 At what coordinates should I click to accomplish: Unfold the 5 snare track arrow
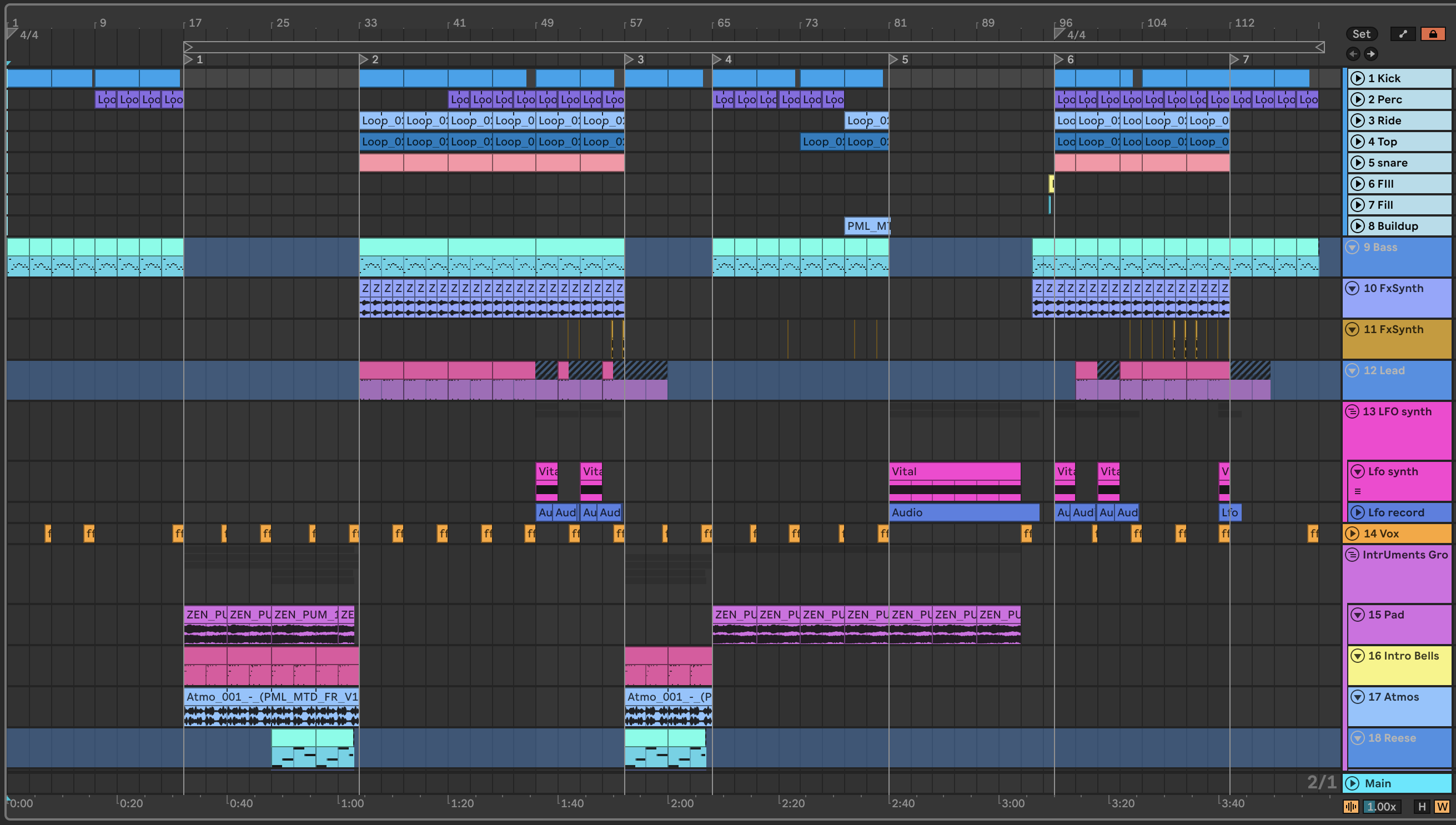(1357, 163)
